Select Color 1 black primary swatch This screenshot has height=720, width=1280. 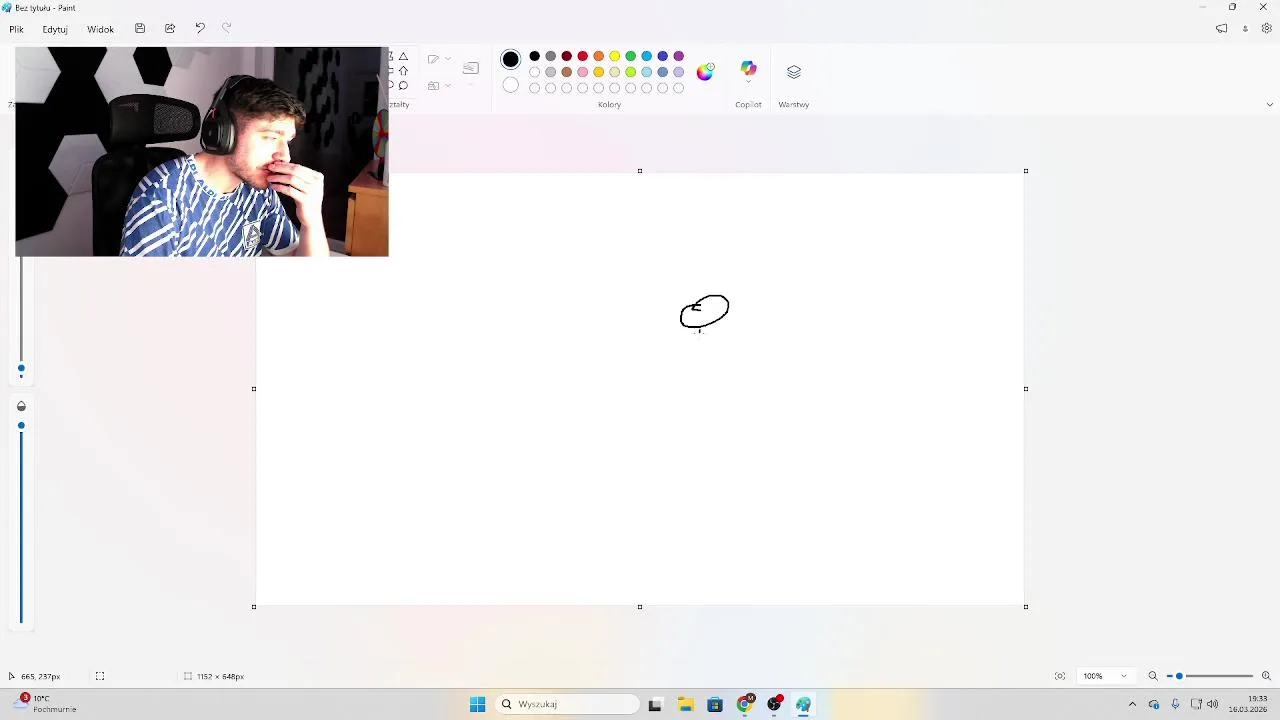tap(511, 60)
